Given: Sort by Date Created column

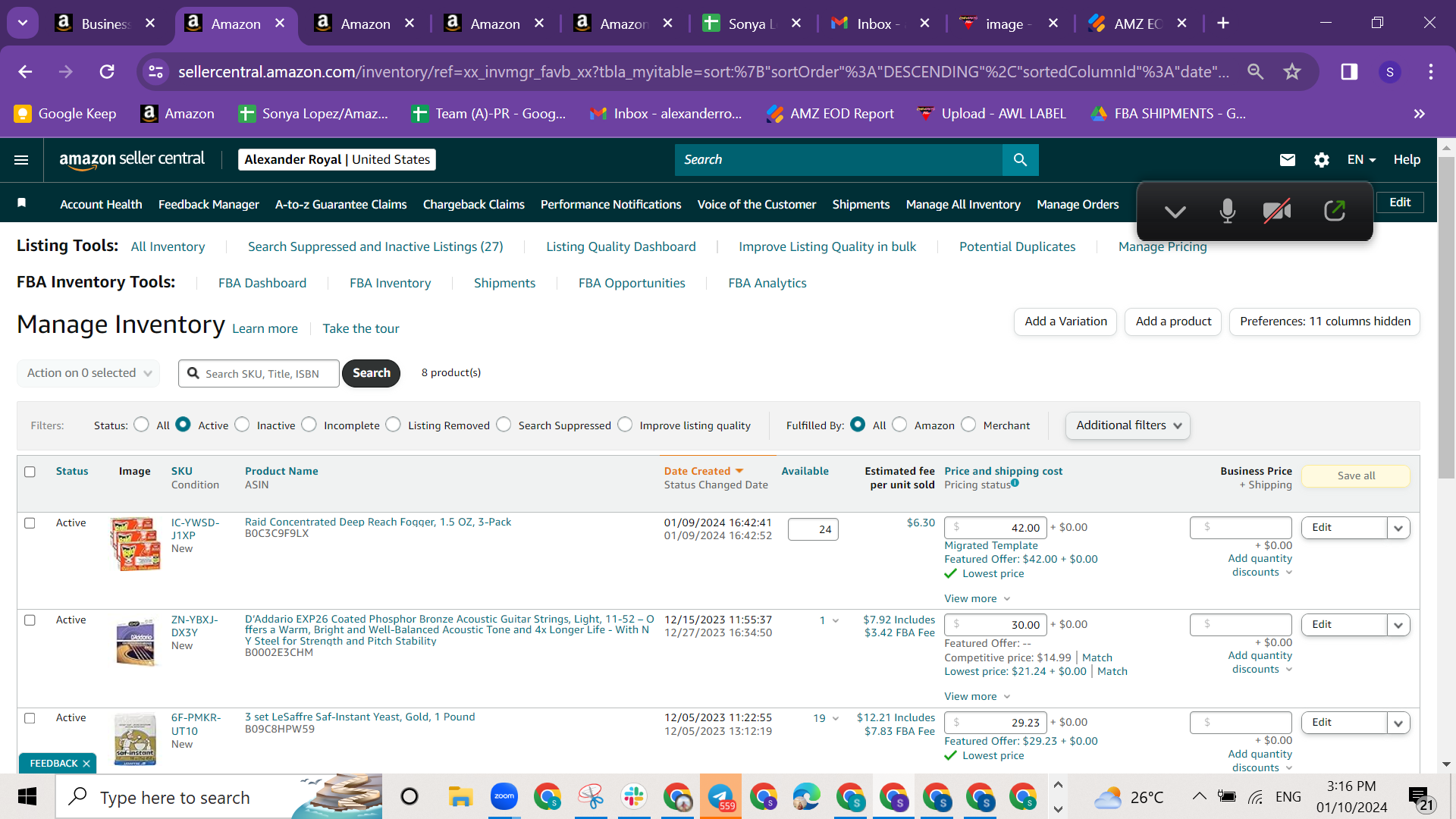Looking at the screenshot, I should (704, 471).
